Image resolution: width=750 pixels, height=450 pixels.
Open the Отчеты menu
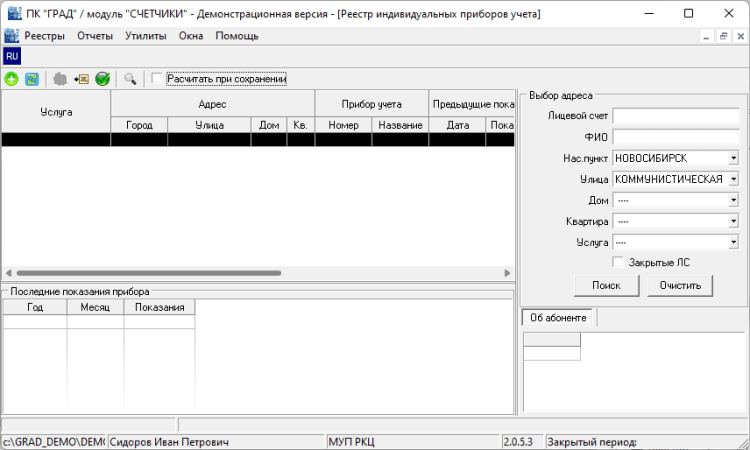pyautogui.click(x=95, y=36)
